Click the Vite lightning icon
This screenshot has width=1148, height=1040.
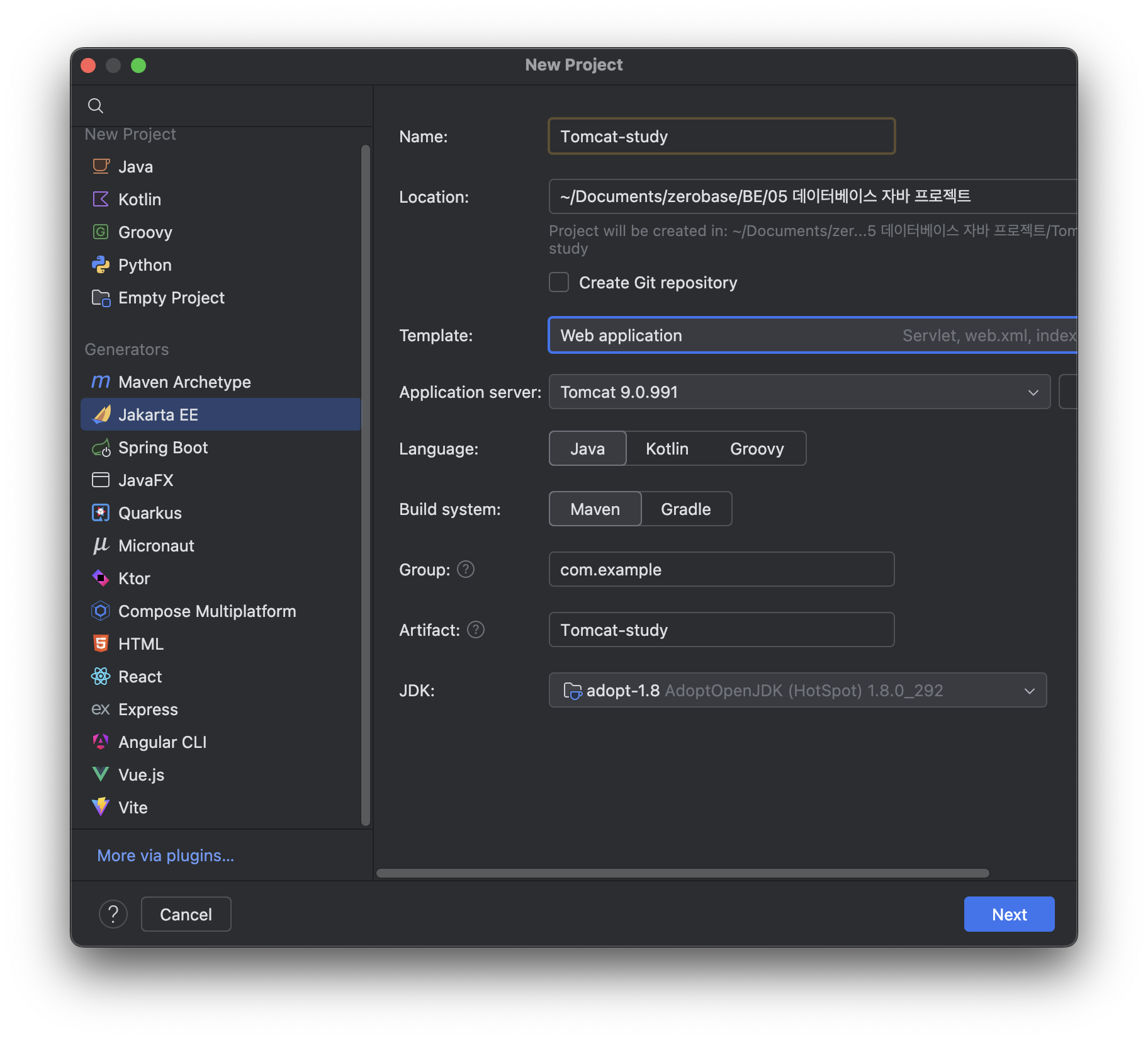click(101, 806)
